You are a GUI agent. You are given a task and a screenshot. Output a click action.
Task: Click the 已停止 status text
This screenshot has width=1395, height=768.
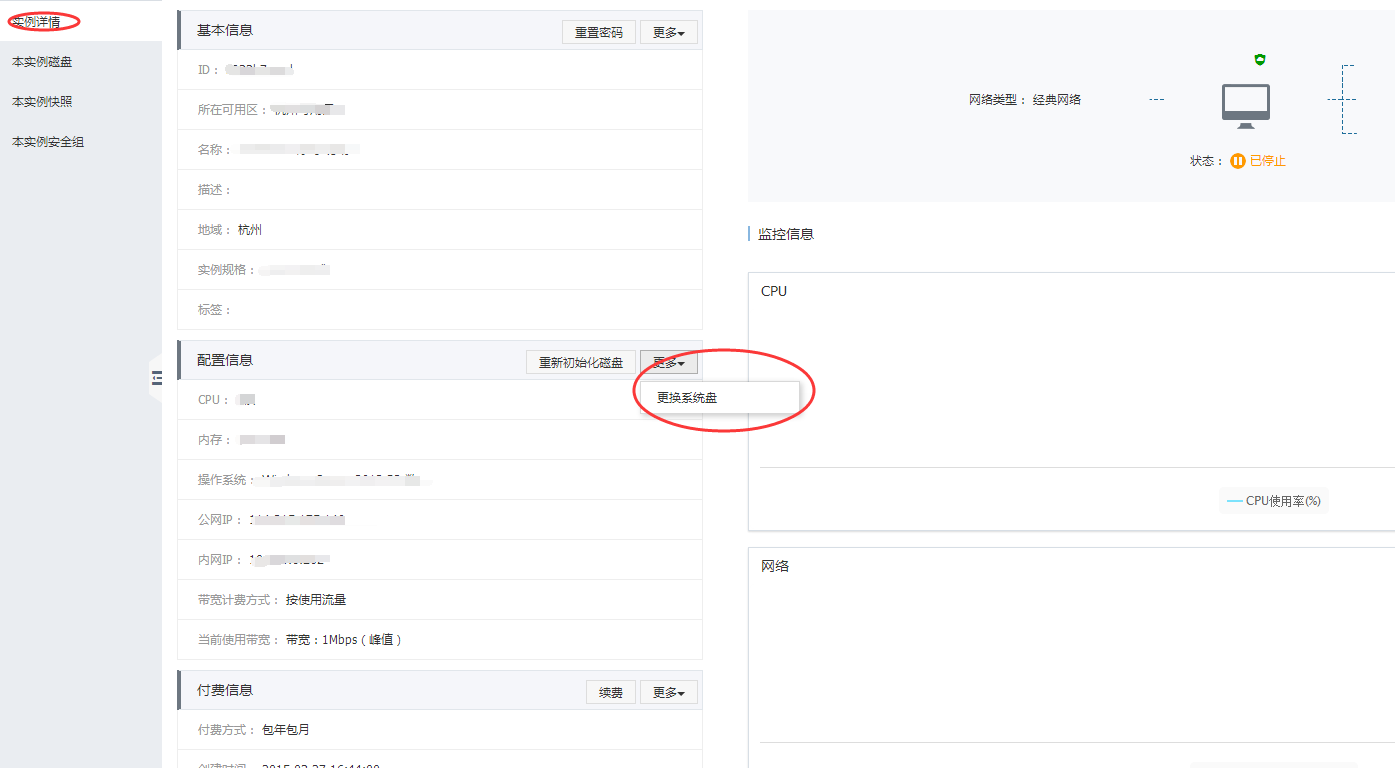click(1267, 161)
